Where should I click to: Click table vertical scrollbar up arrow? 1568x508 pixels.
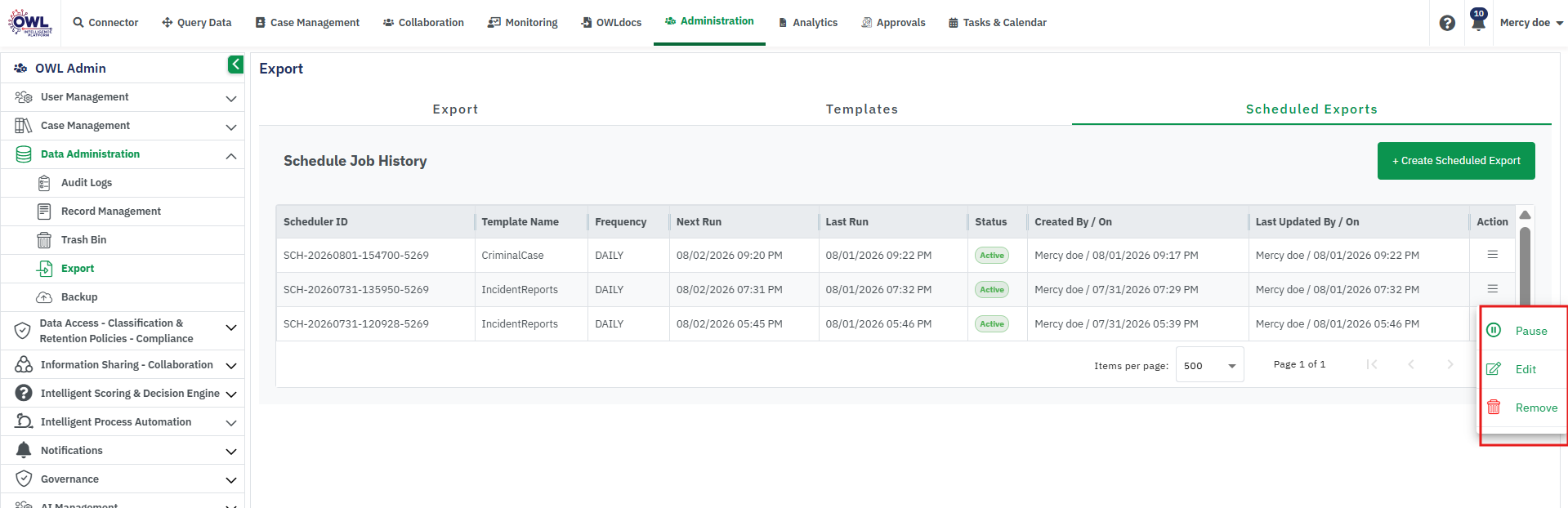pyautogui.click(x=1525, y=215)
